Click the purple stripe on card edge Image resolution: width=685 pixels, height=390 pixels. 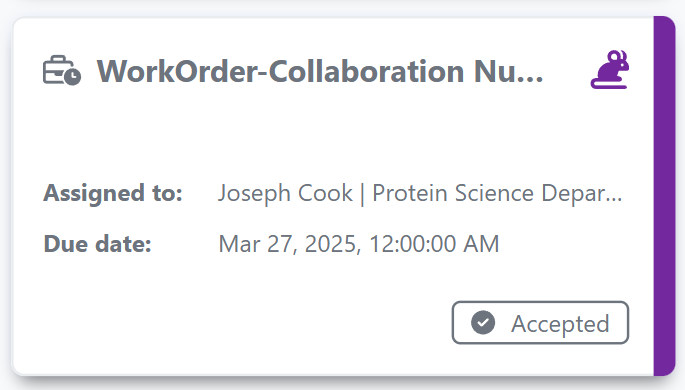[x=664, y=196]
